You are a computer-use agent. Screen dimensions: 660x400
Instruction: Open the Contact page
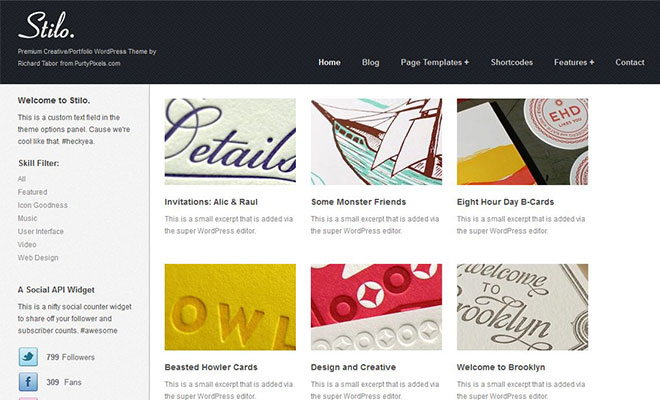(x=630, y=62)
